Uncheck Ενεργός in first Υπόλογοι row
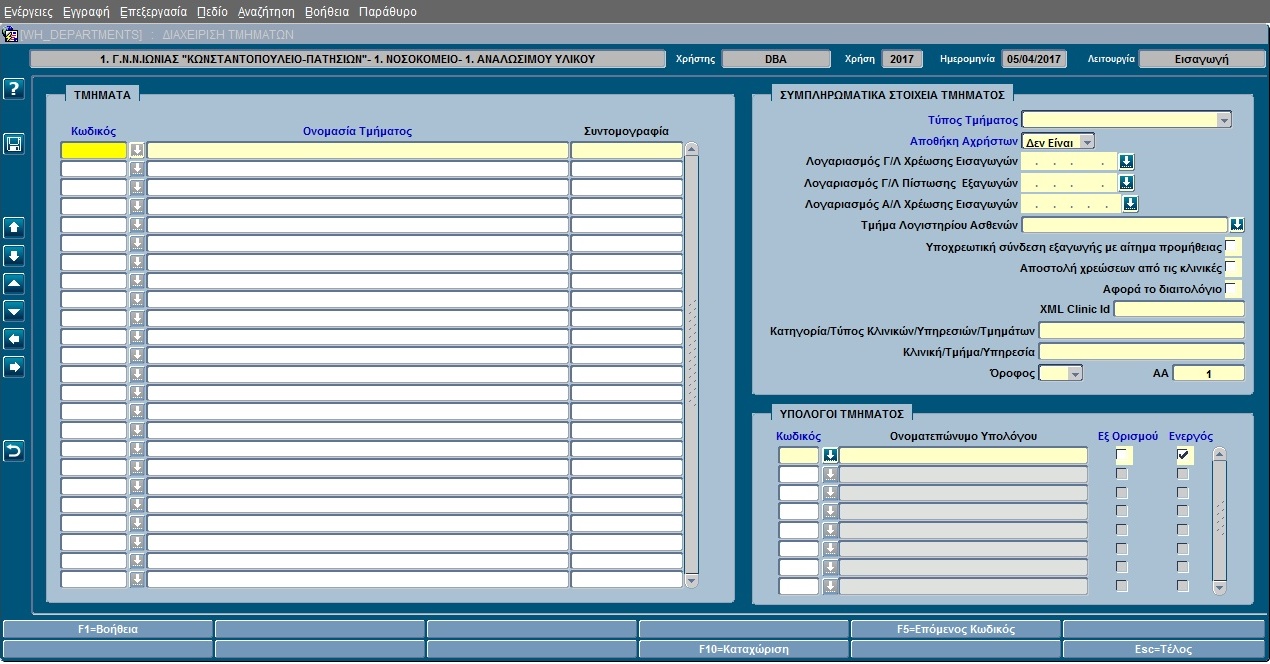 coord(1183,456)
